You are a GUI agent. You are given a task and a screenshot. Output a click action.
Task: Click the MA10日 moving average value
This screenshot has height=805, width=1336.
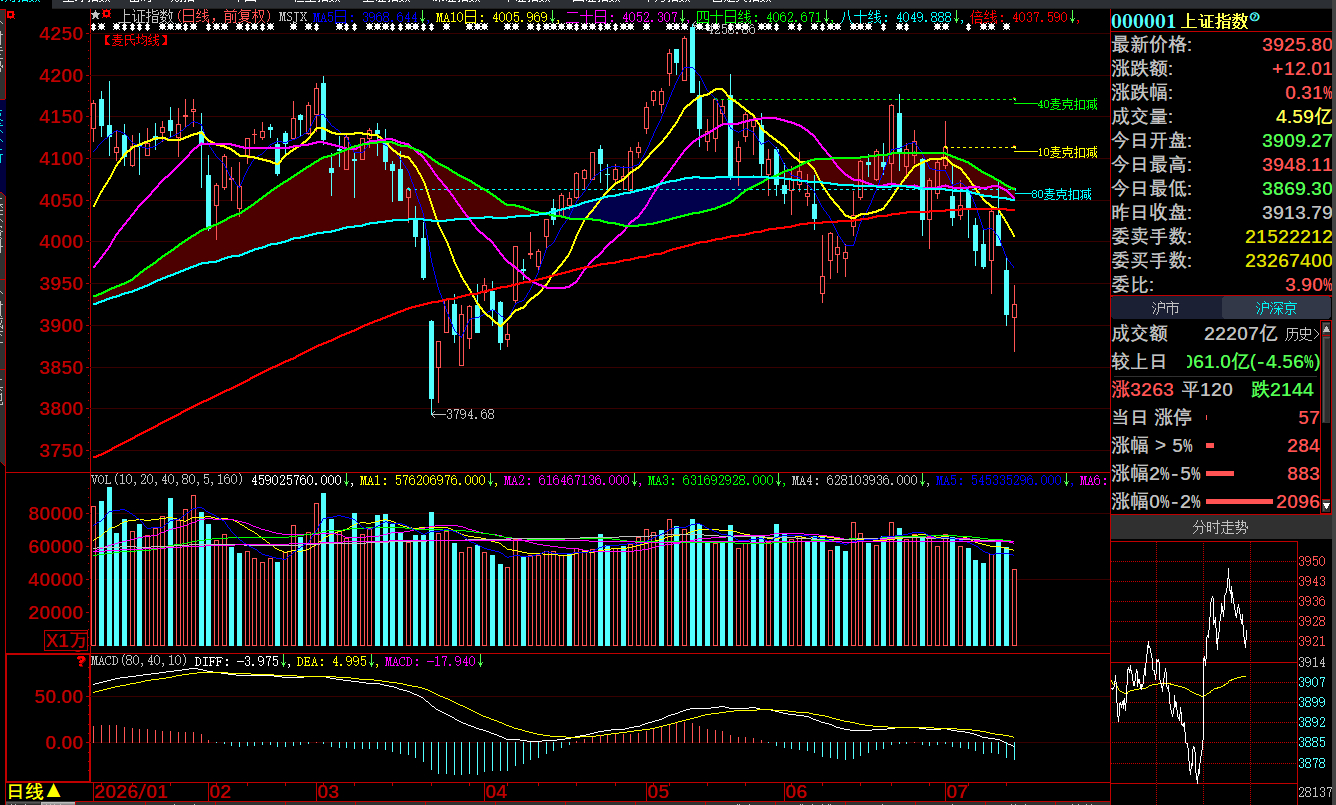click(x=496, y=17)
